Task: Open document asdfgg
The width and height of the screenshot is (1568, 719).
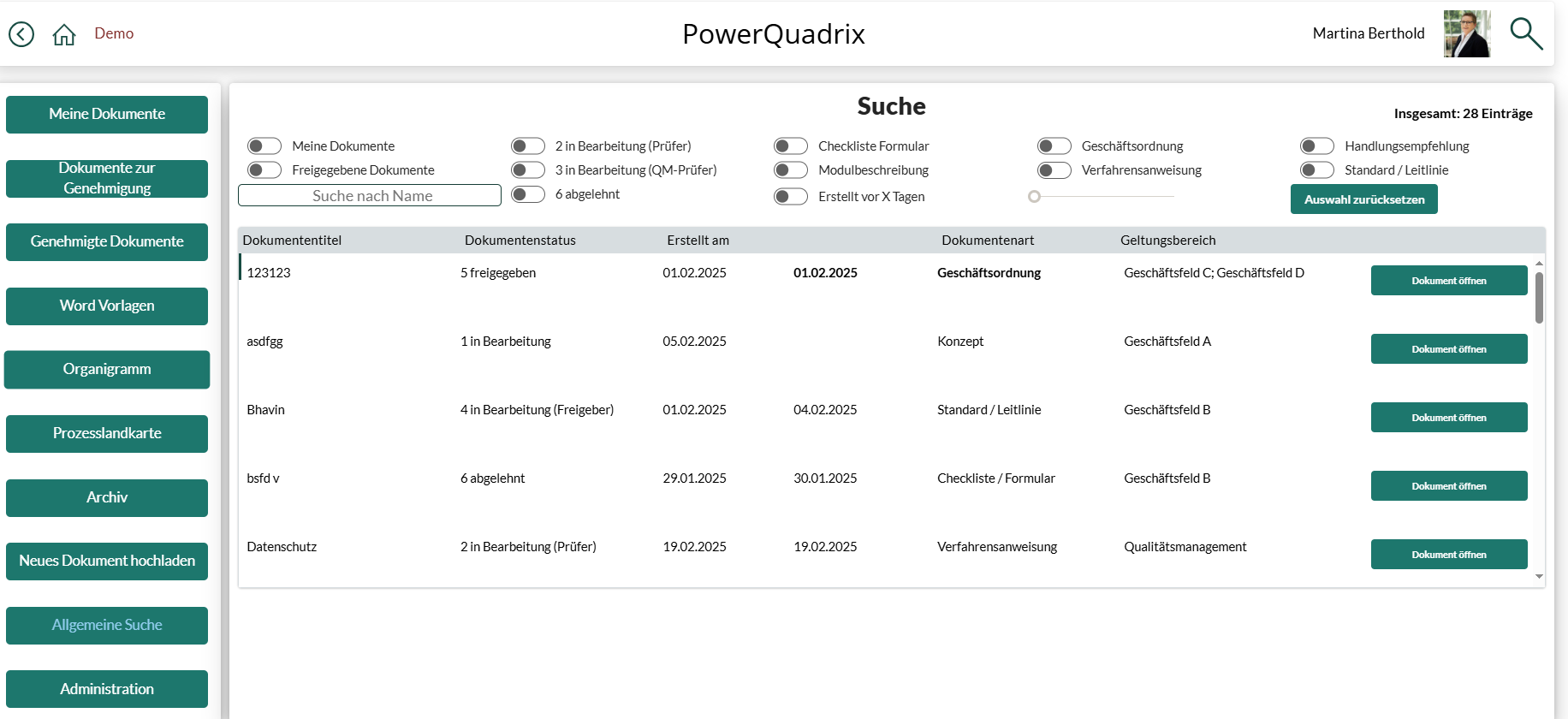Action: (x=1449, y=349)
